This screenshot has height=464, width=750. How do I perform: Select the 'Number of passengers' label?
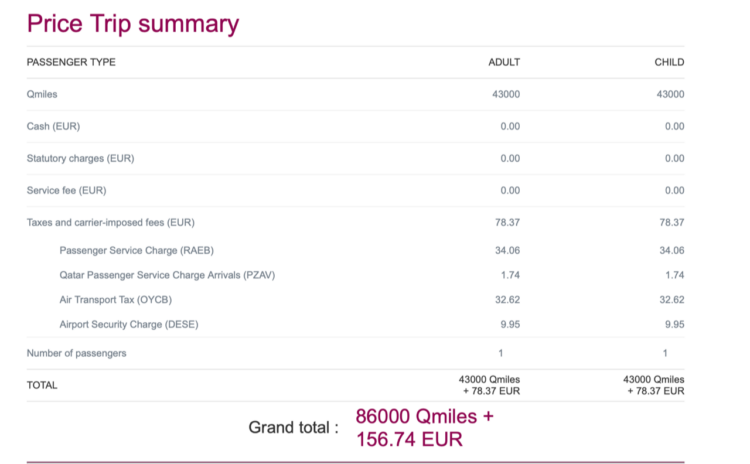click(77, 353)
